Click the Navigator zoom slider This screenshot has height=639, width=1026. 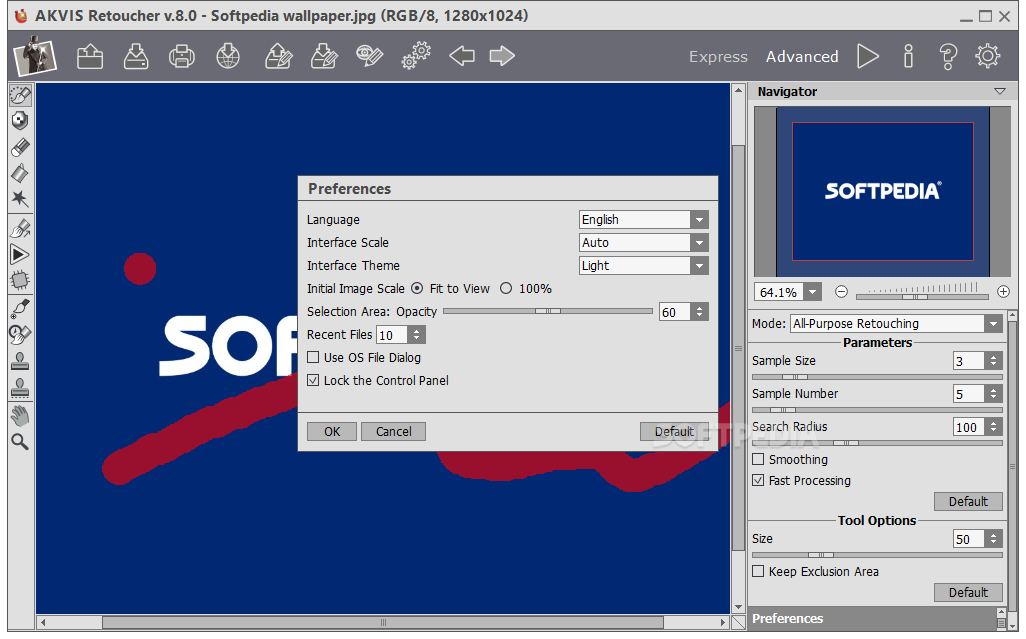click(x=922, y=297)
